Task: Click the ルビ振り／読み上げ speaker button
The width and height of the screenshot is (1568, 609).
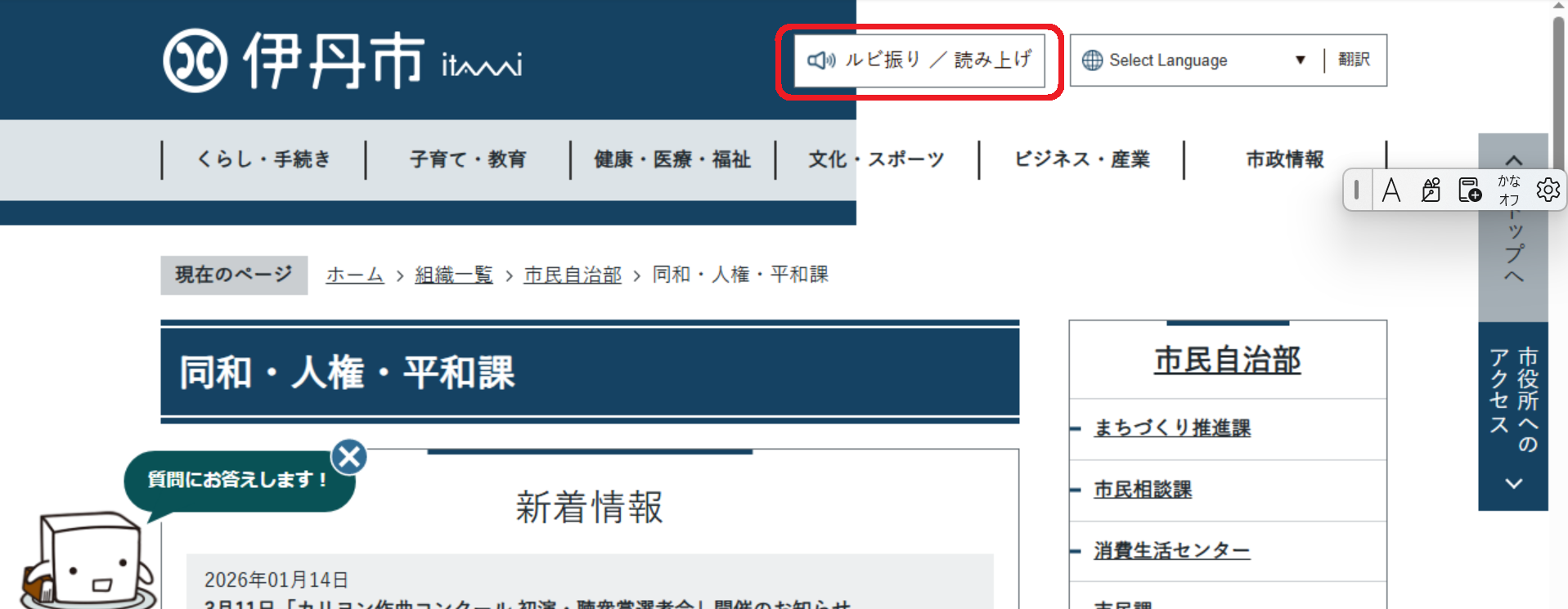Action: pyautogui.click(x=919, y=60)
